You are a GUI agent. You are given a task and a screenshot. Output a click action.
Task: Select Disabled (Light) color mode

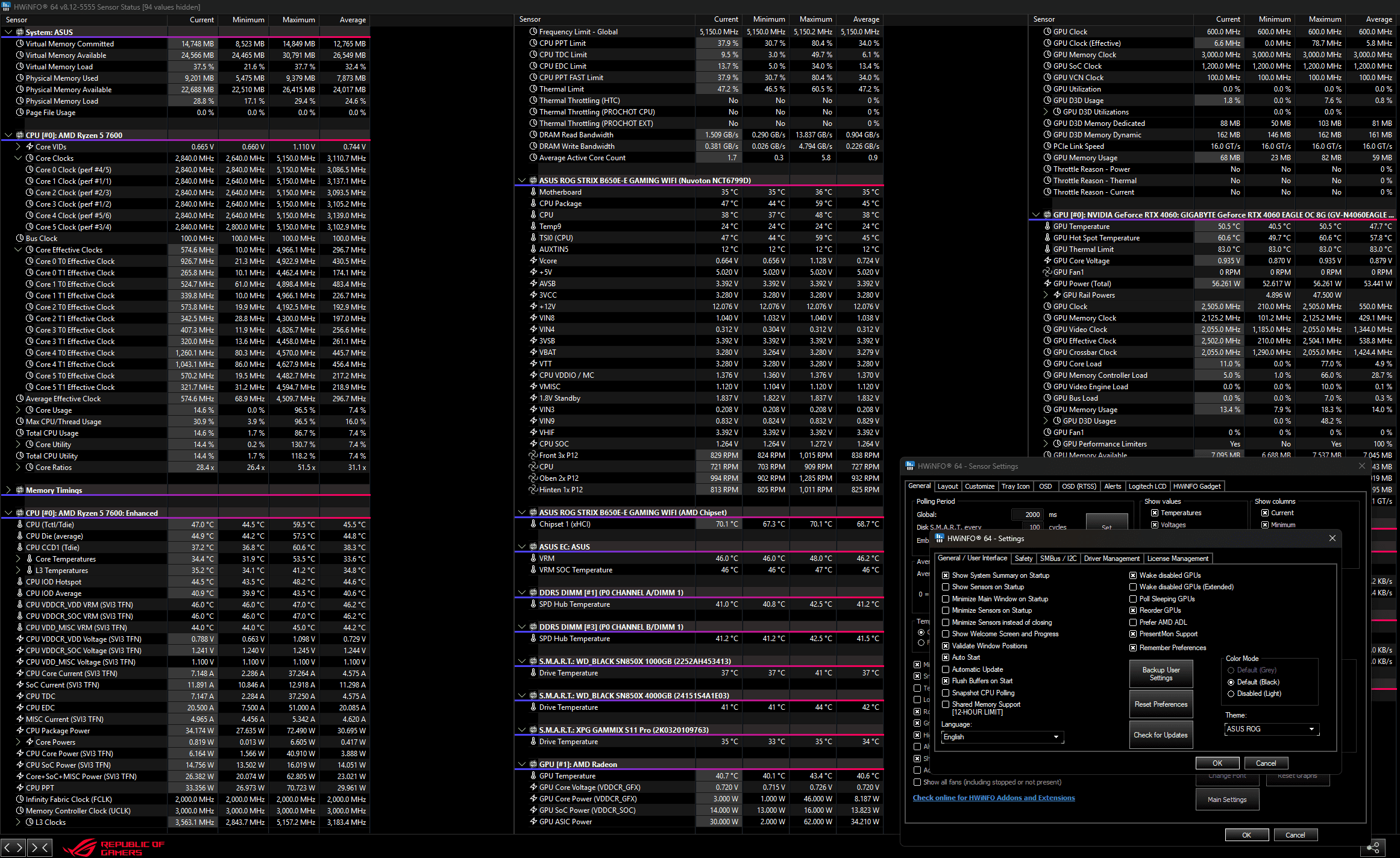1231,694
